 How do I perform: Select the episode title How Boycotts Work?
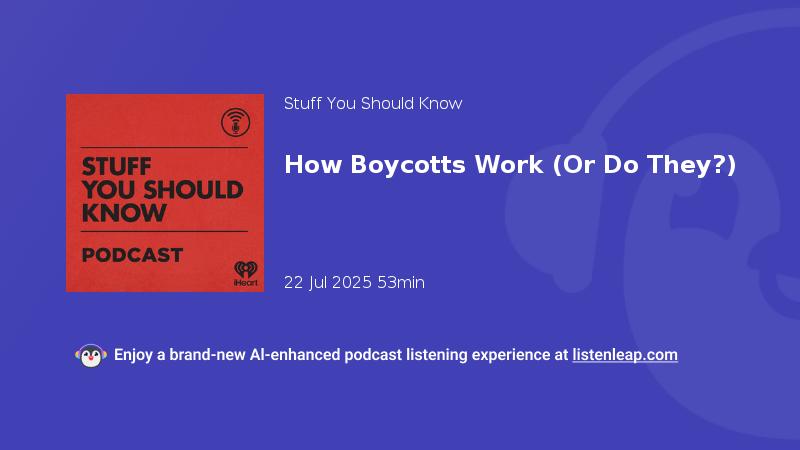pos(510,165)
